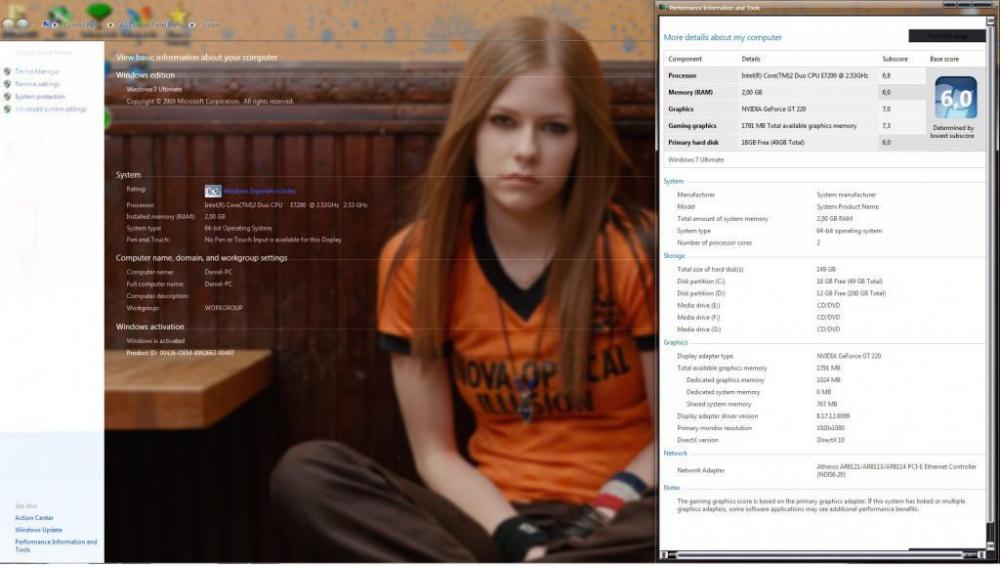Click the Device Manager shield icon
Image resolution: width=1000 pixels, height=567 pixels.
point(7,72)
